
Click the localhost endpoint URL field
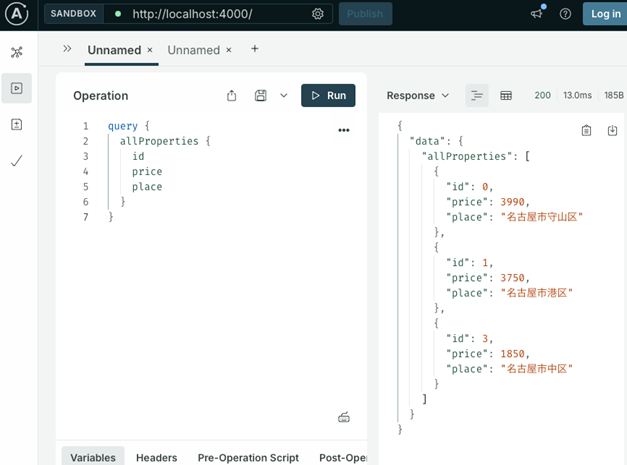coord(192,14)
